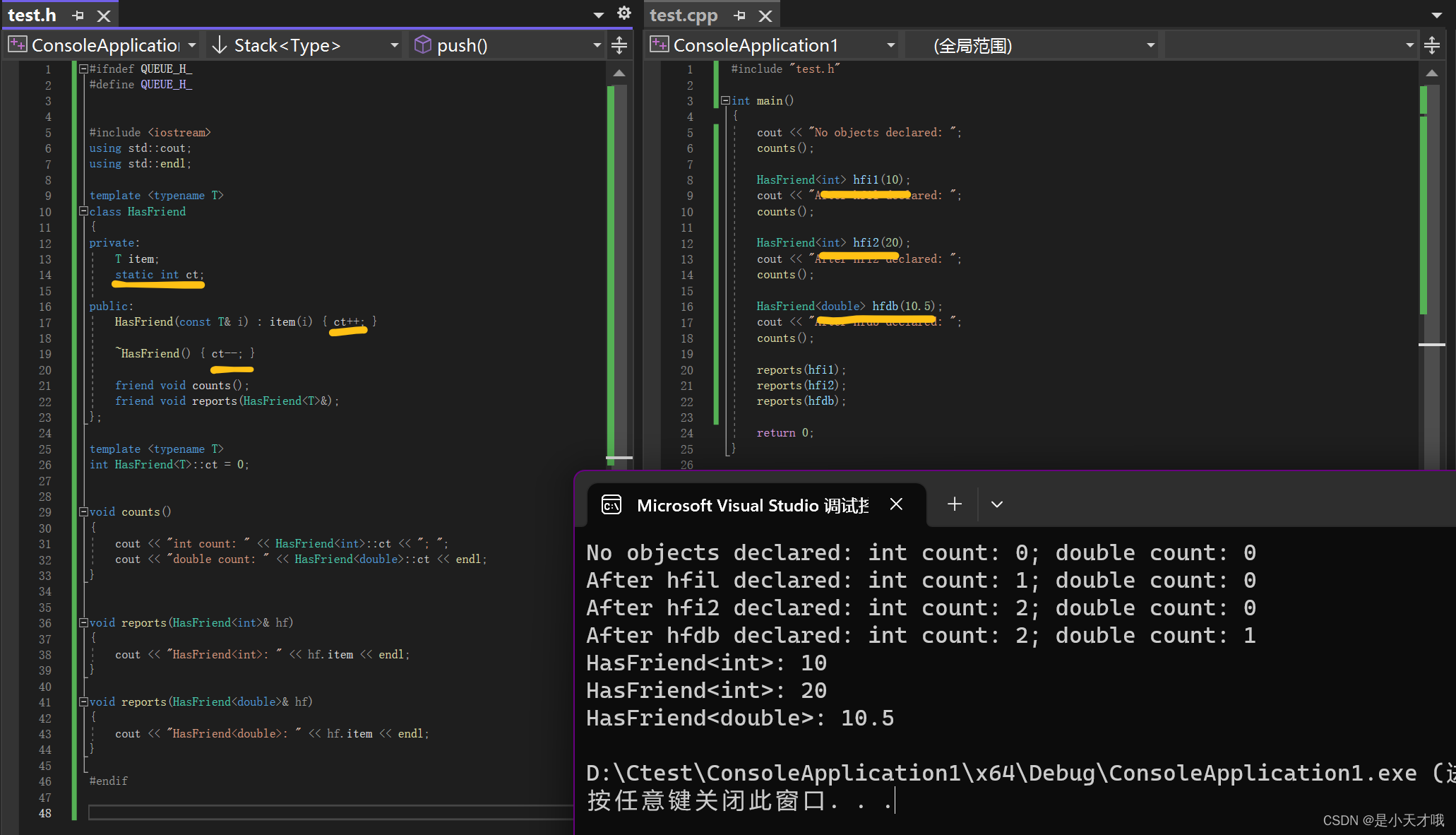The height and width of the screenshot is (835, 1456).
Task: Click 'HasFriend<double> hfdb(10.5);' line
Action: 849,307
